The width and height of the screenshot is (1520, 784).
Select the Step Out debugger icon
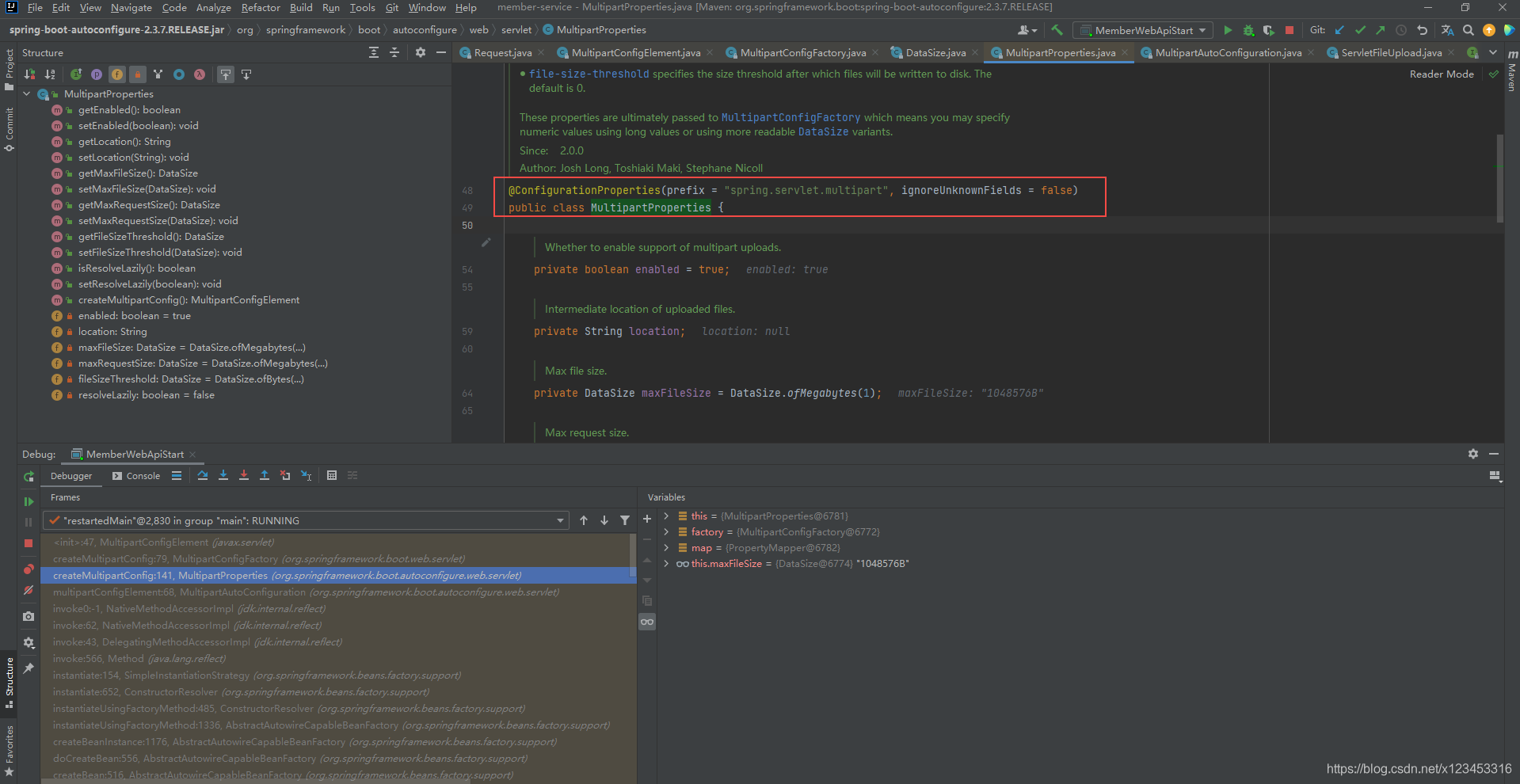pos(265,475)
